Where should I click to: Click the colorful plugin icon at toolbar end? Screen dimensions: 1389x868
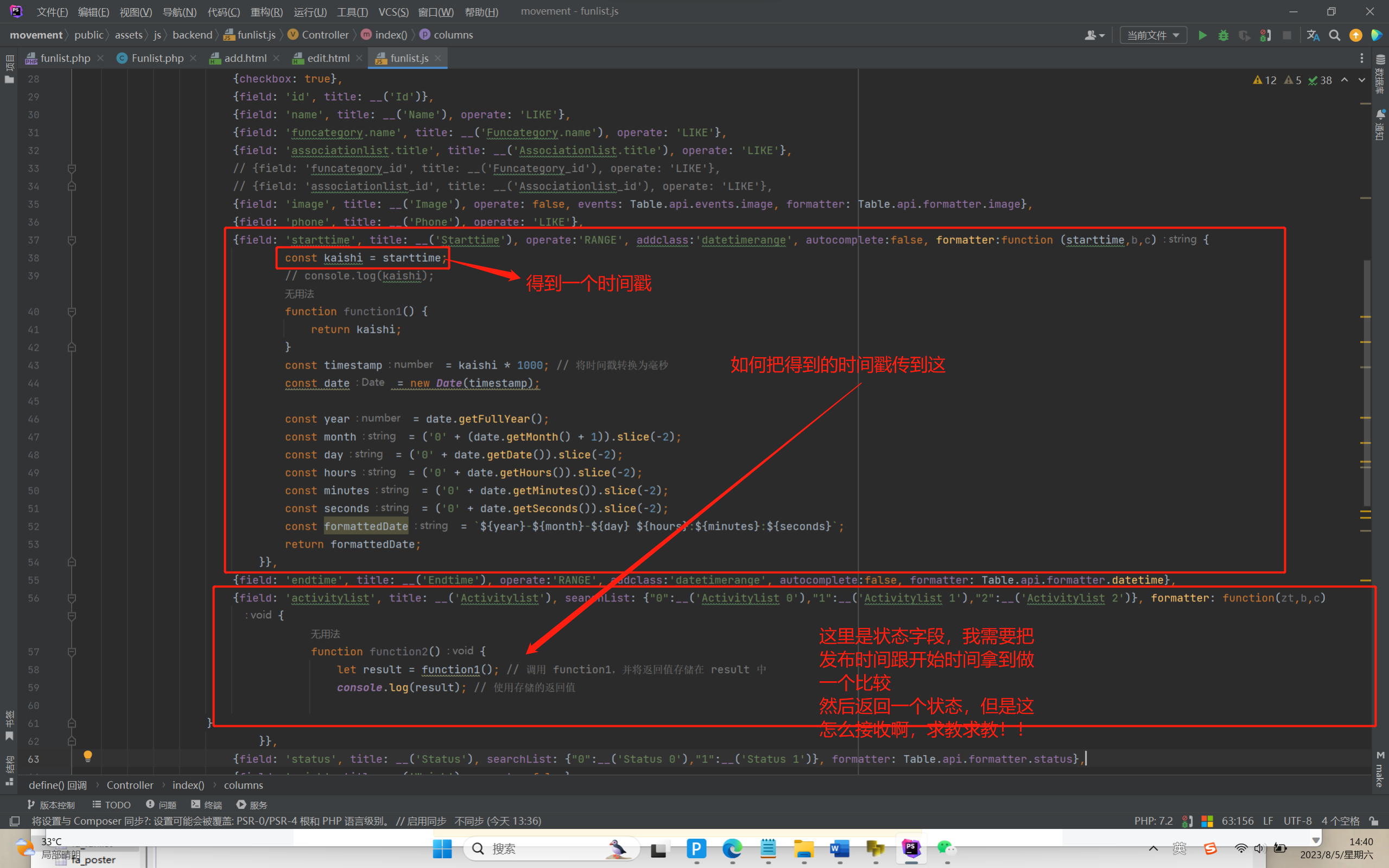tap(1377, 35)
